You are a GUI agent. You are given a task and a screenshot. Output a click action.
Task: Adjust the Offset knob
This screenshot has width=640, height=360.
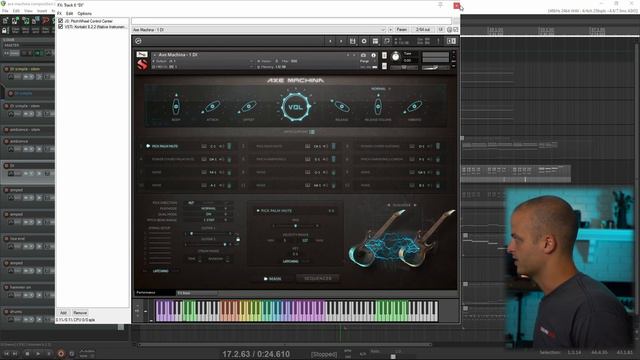point(249,107)
